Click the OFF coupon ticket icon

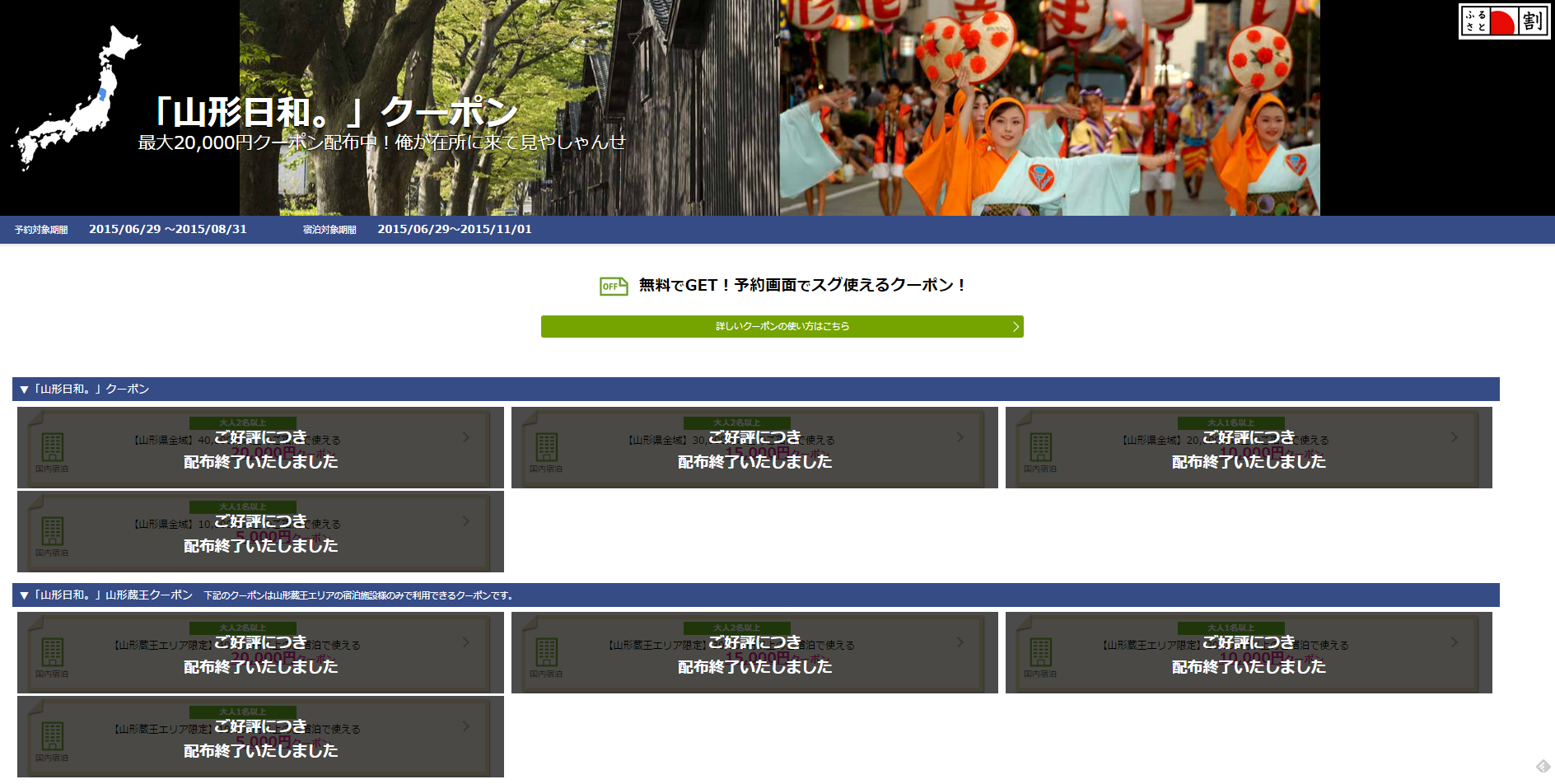612,286
